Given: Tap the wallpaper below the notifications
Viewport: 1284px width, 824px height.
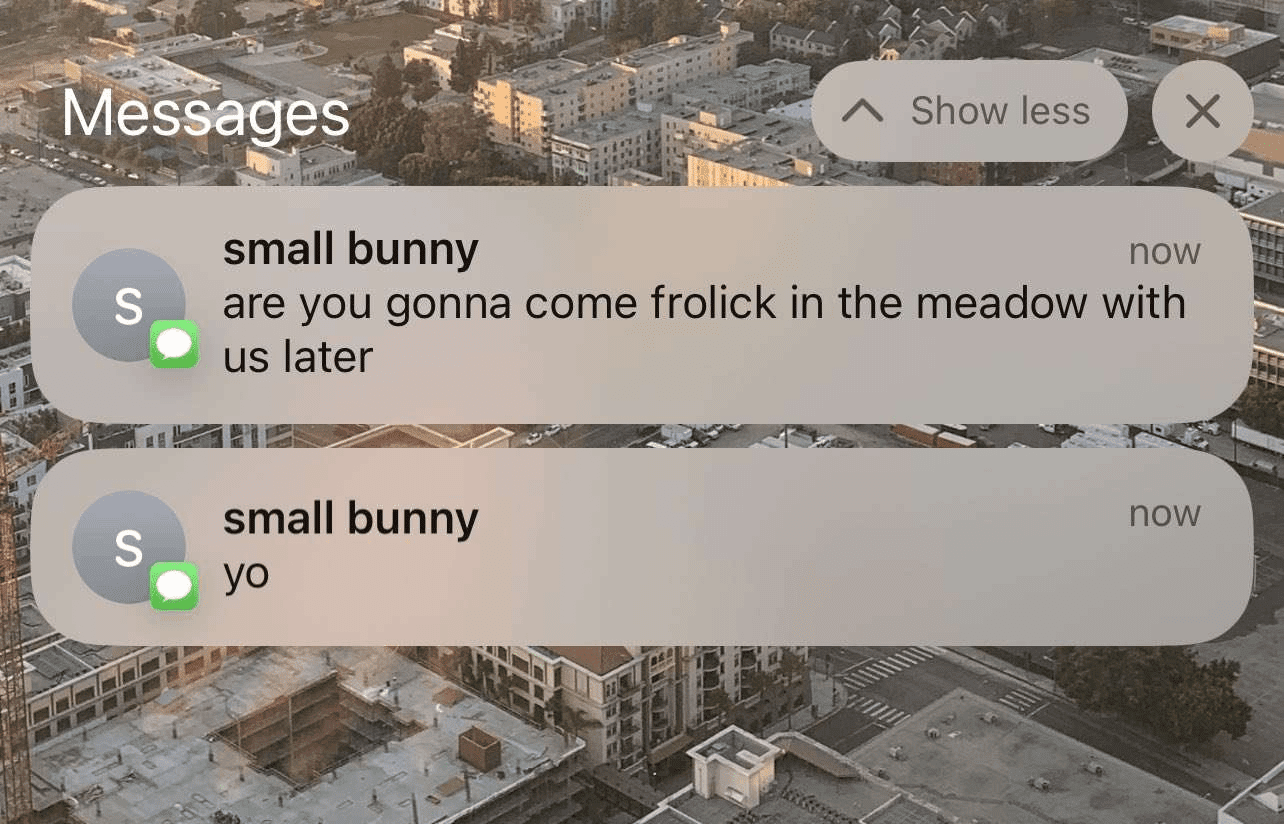Looking at the screenshot, I should [640, 740].
